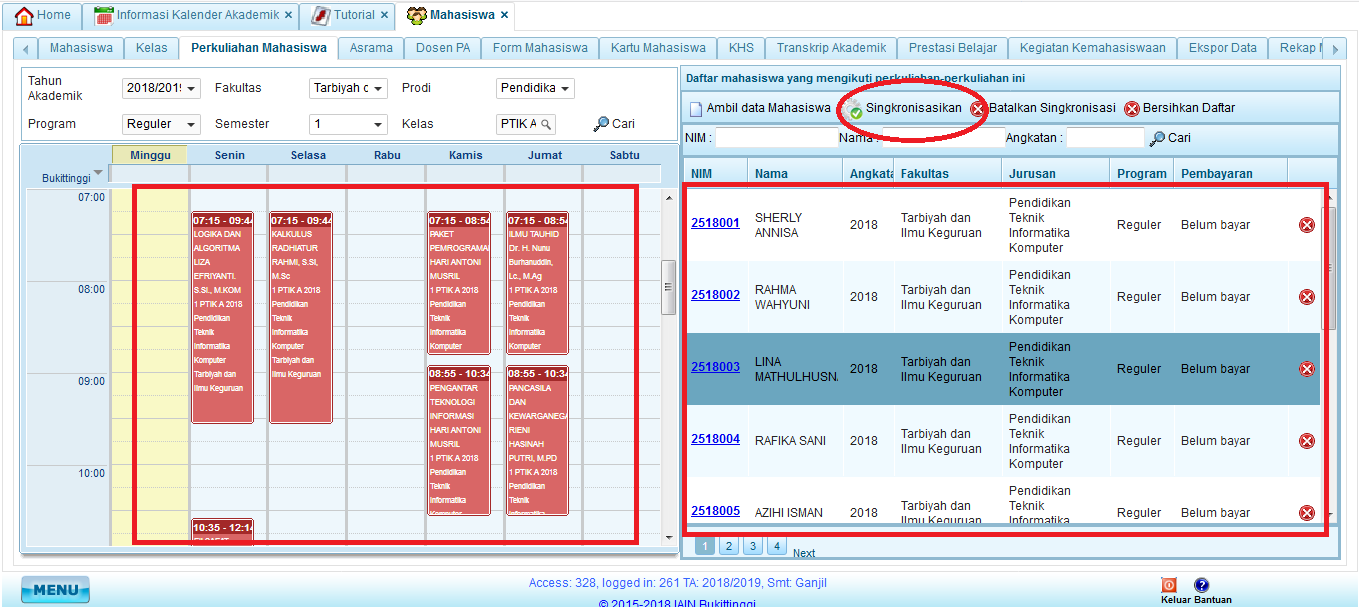Click Batalkan Singkronisasi cancel icon
Screen dimensions: 1359x607
(x=978, y=109)
